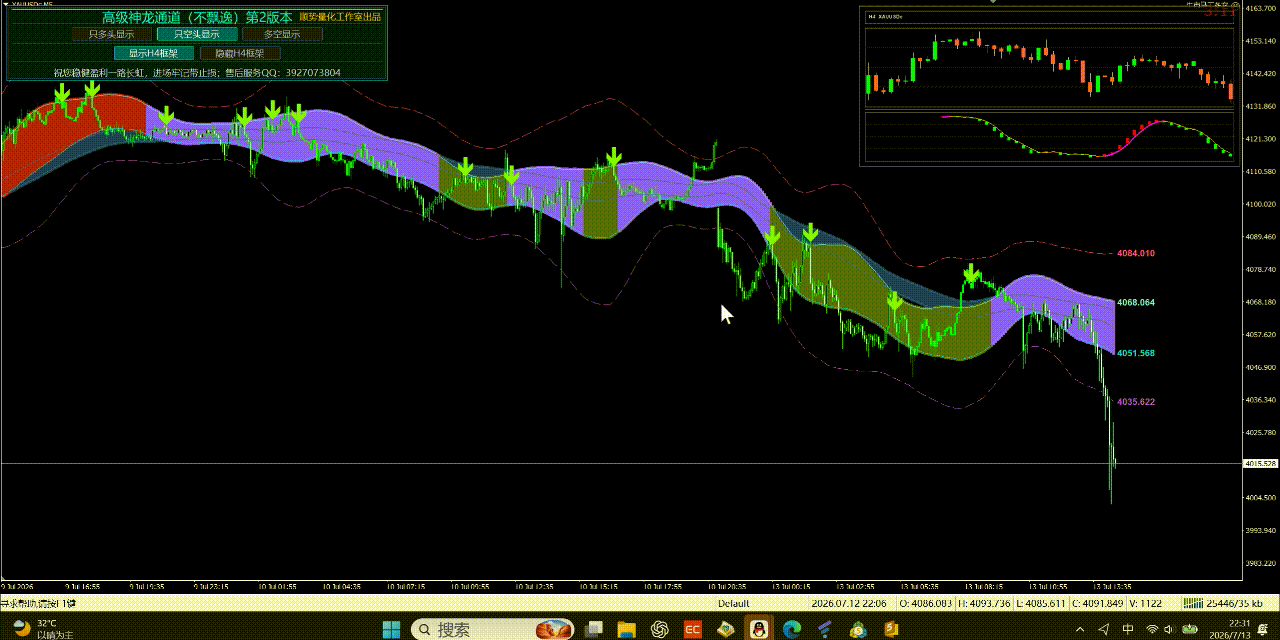Open the red EC app on taskbar

tap(692, 629)
